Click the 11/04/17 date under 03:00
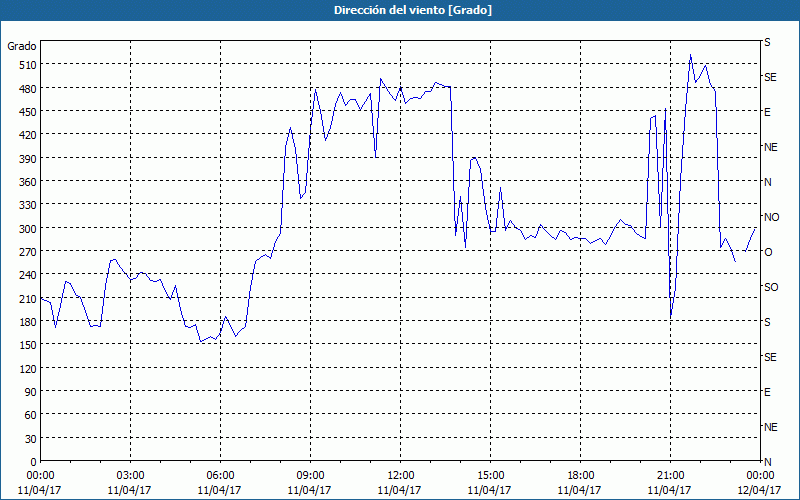800x500 pixels. coord(130,490)
